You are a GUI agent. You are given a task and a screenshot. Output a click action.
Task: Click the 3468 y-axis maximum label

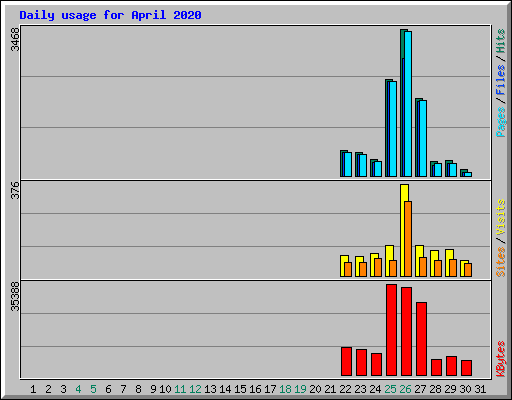[x=15, y=40]
